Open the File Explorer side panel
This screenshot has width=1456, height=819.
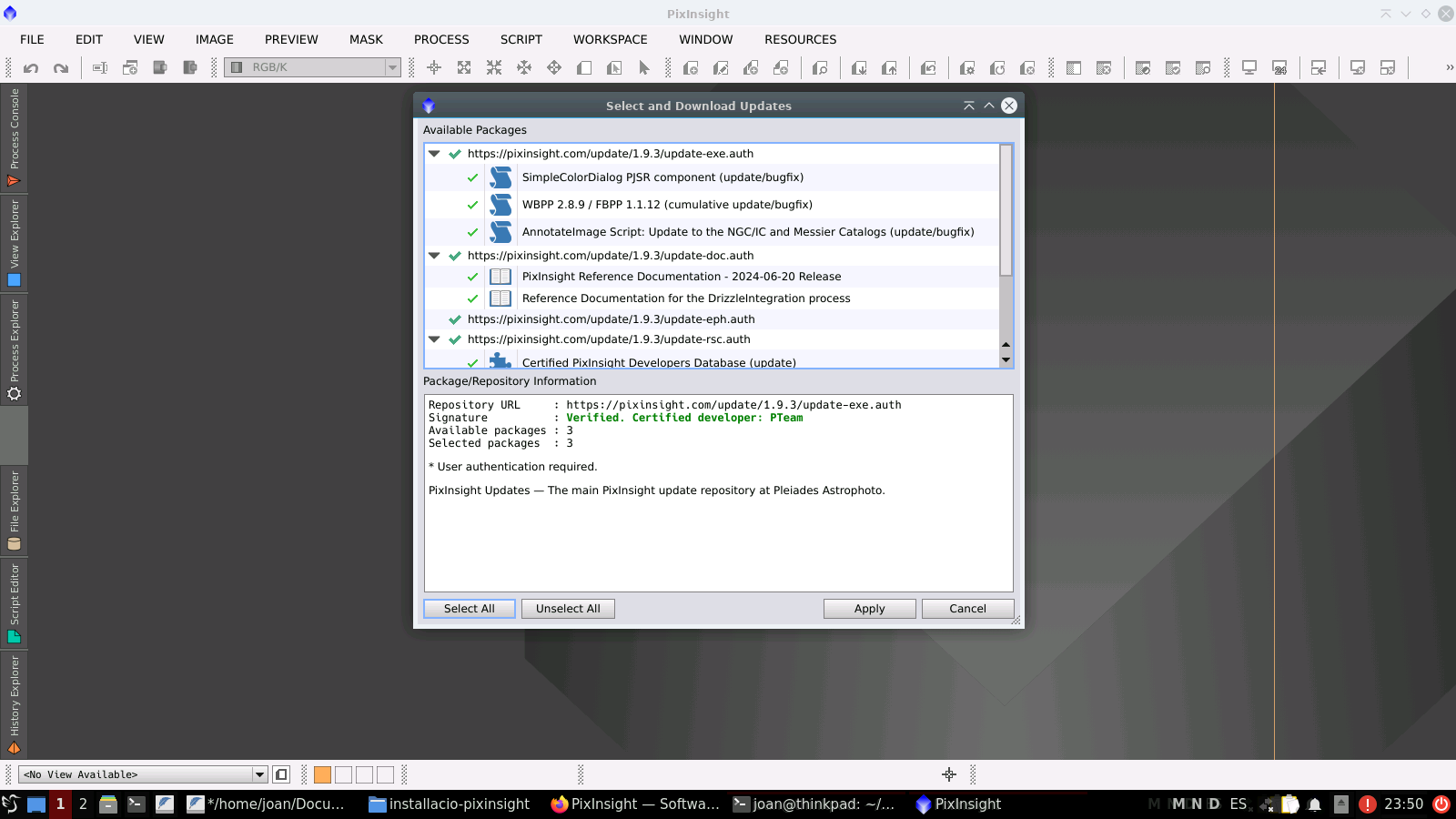coord(14,511)
